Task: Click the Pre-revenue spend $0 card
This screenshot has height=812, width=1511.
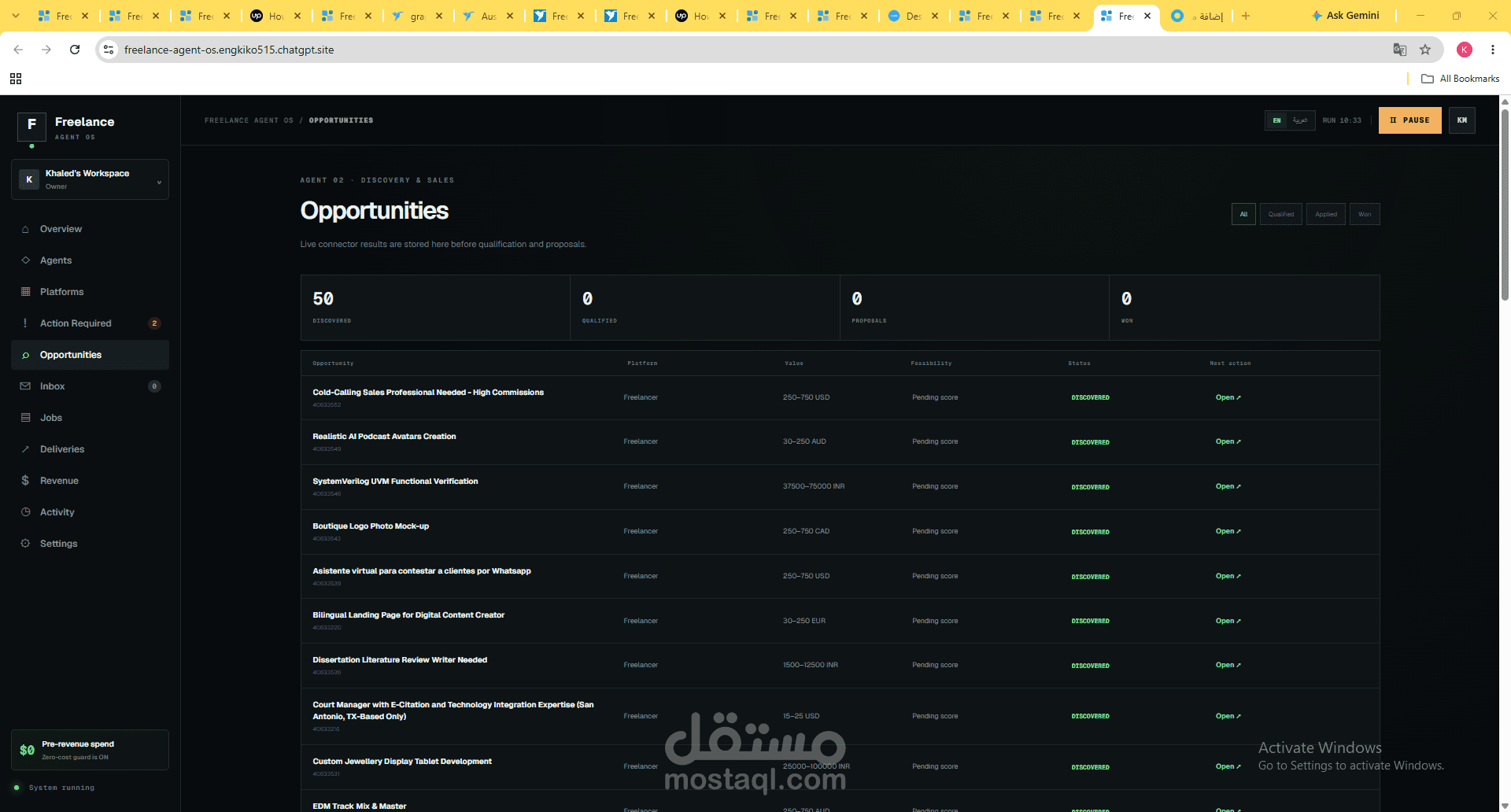Action: click(90, 750)
